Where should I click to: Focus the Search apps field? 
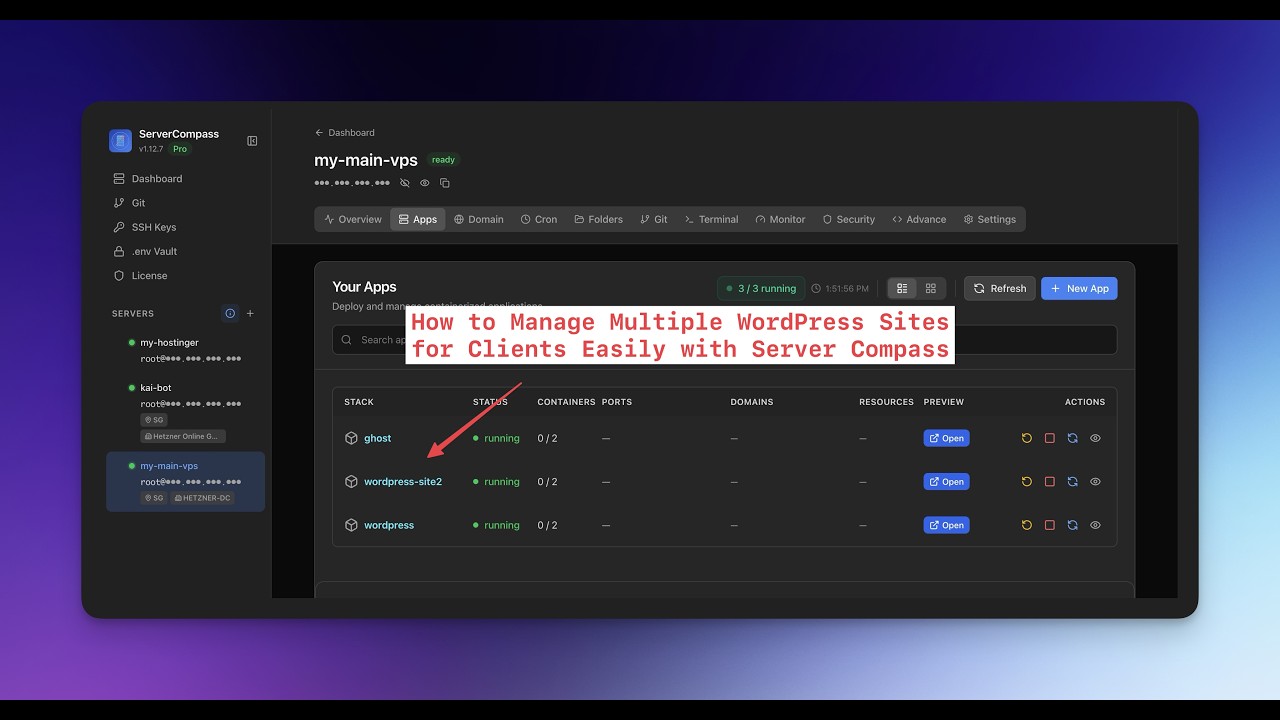725,340
